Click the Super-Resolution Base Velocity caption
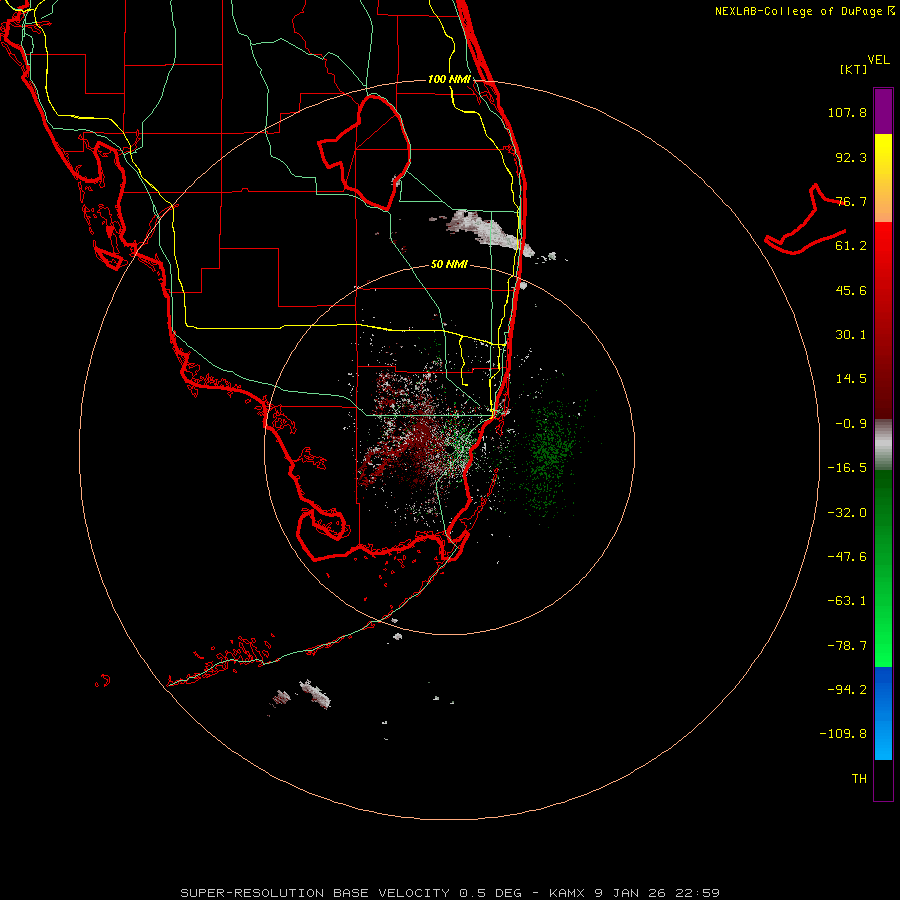Image resolution: width=900 pixels, height=900 pixels. click(450, 893)
